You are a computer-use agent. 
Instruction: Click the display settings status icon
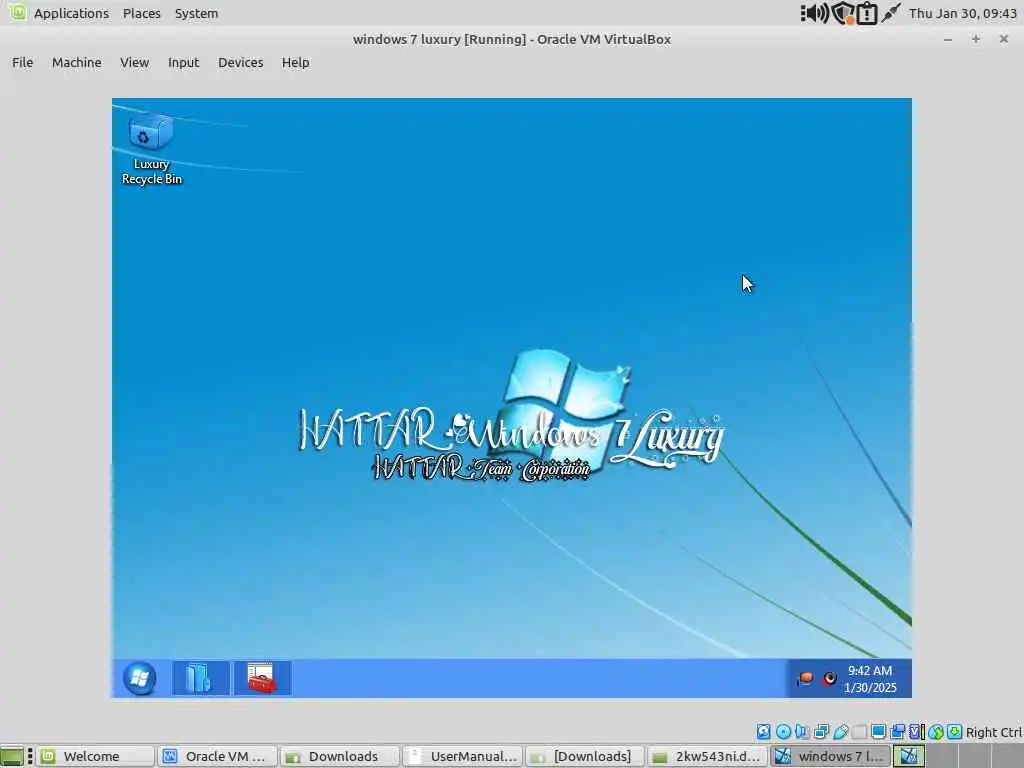[x=878, y=731]
